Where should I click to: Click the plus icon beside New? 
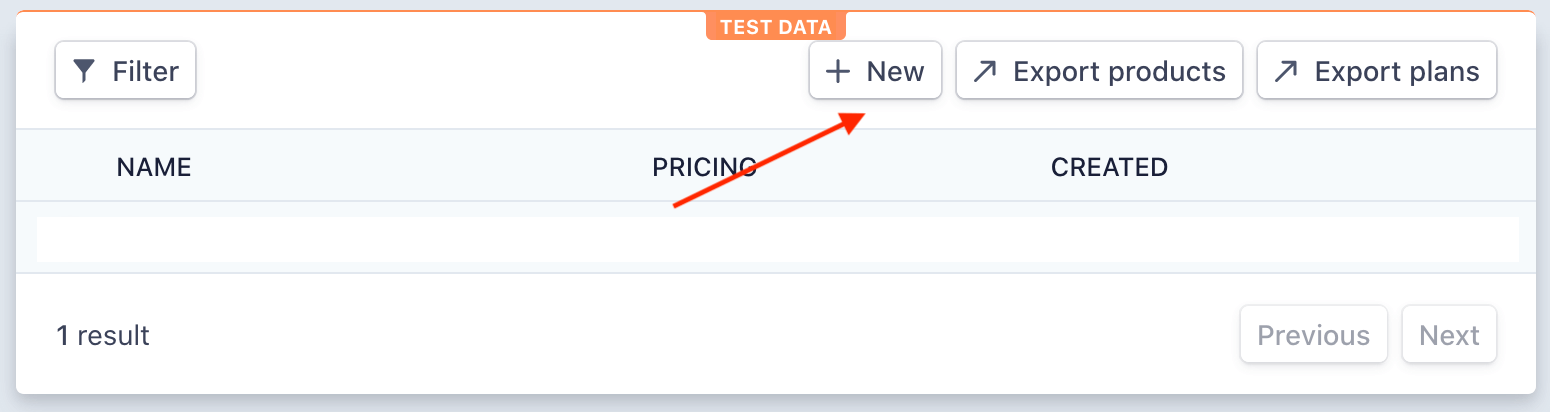[x=837, y=71]
